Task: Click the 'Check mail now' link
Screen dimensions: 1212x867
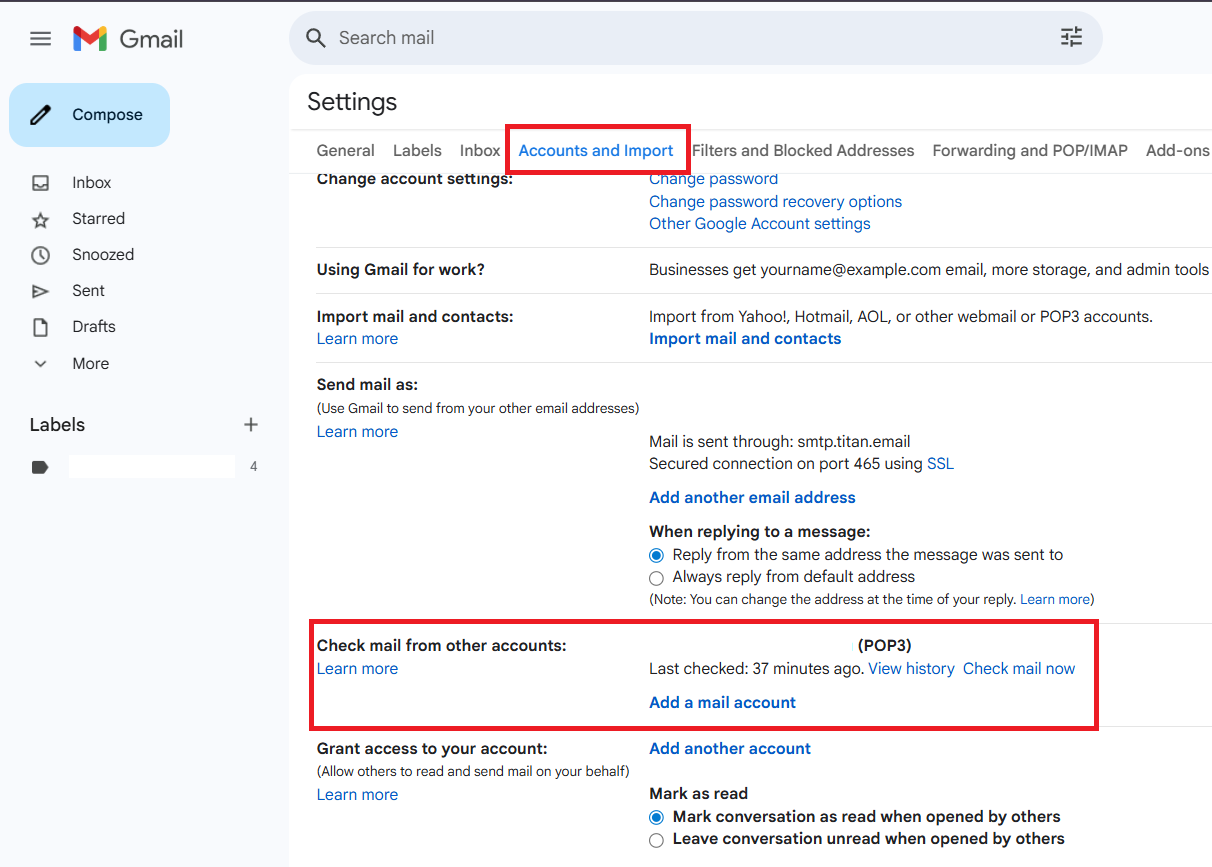Action: [x=1018, y=669]
